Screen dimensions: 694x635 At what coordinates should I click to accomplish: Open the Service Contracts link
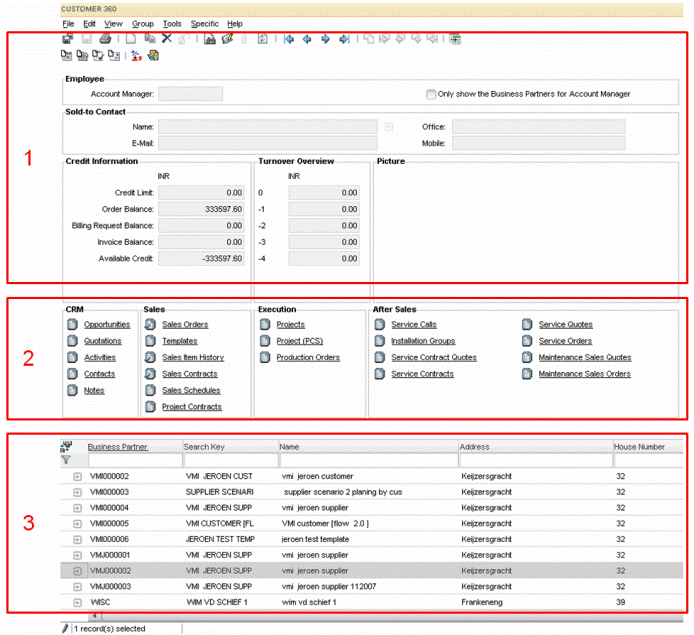click(x=422, y=374)
